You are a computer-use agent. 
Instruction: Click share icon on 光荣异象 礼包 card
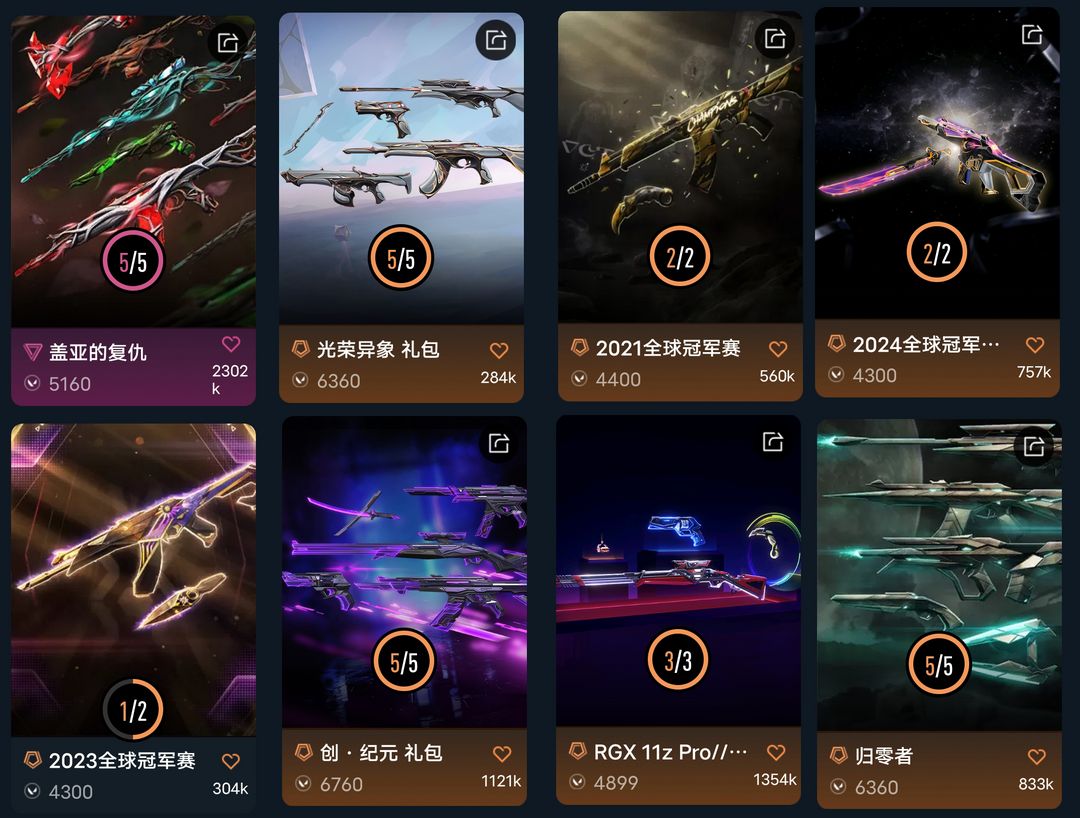(x=496, y=39)
